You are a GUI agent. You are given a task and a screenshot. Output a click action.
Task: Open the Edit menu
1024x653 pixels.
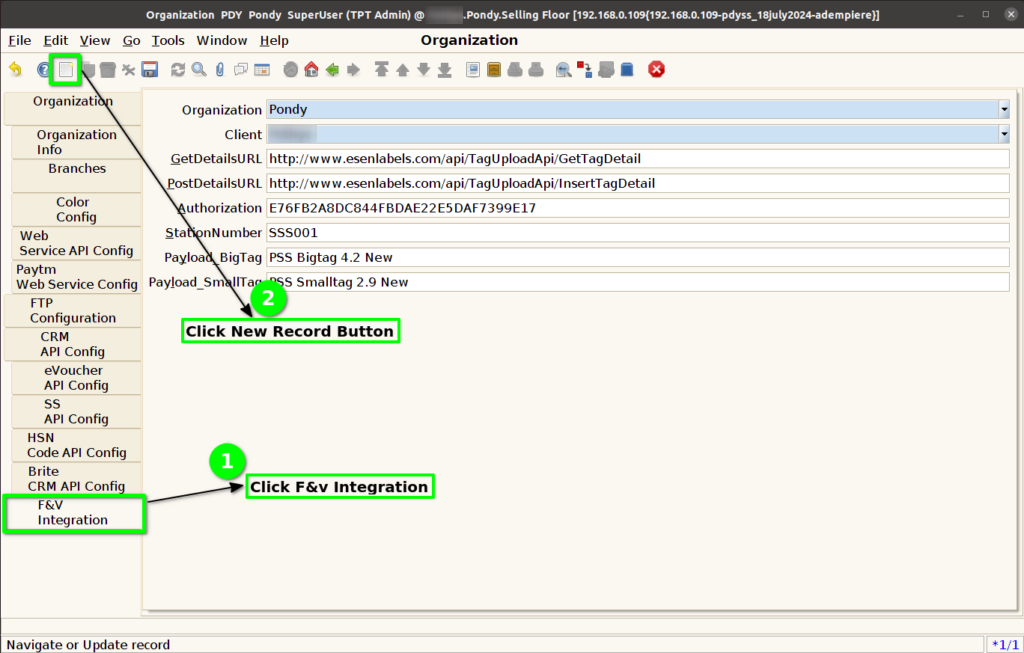tap(56, 40)
